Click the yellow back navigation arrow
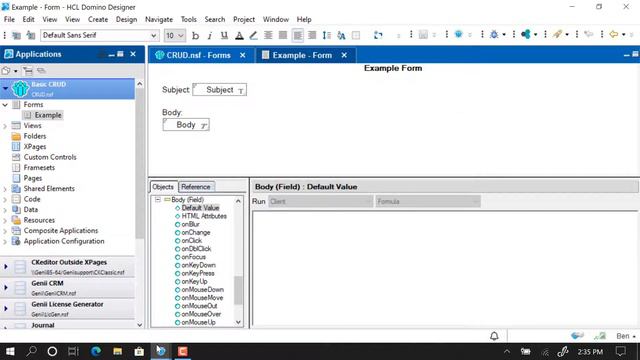The width and height of the screenshot is (640, 360). pyautogui.click(x=613, y=35)
